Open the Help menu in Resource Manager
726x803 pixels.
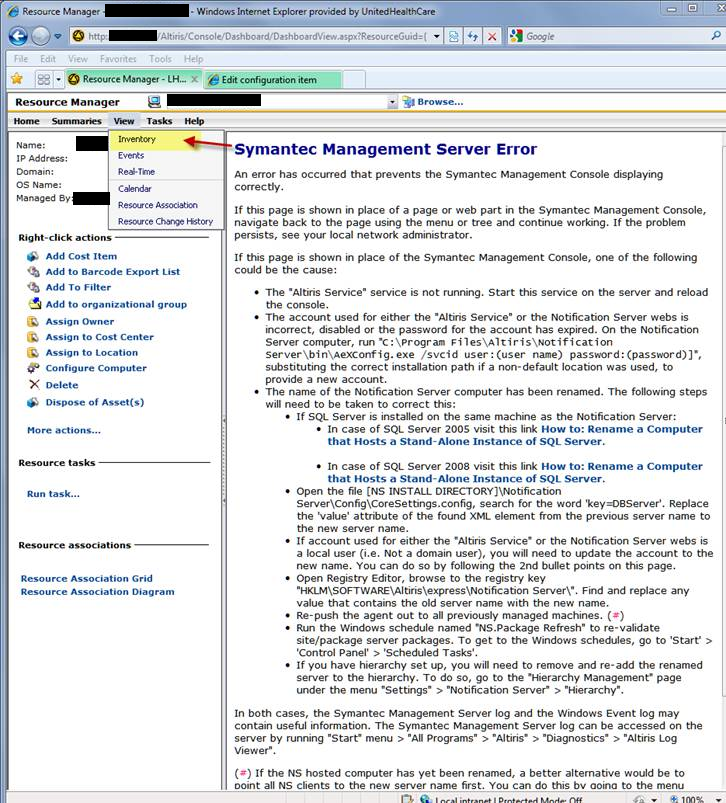(194, 121)
